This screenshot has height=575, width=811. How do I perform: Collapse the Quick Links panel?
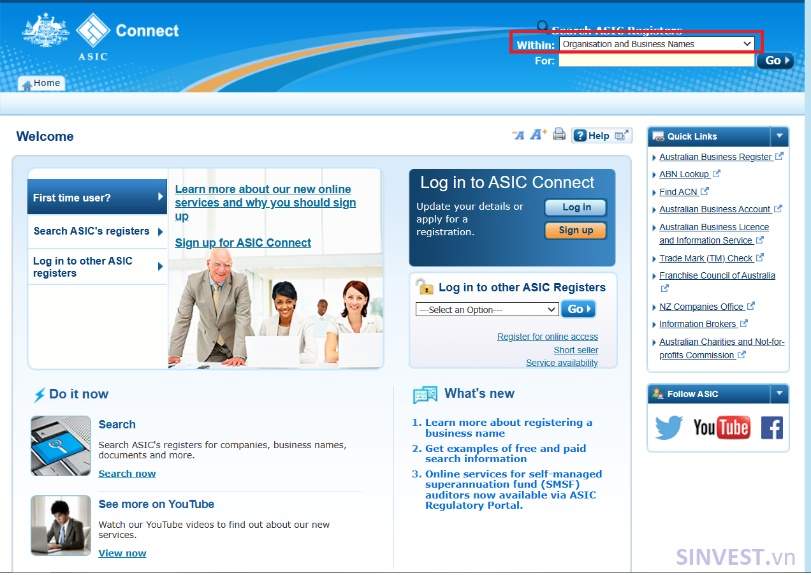click(779, 137)
